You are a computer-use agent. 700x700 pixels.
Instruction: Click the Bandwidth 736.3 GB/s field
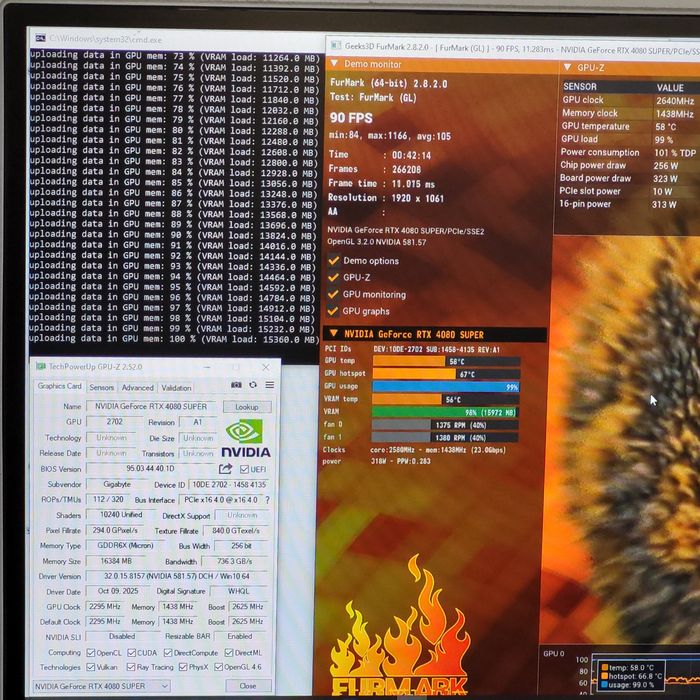tap(234, 561)
